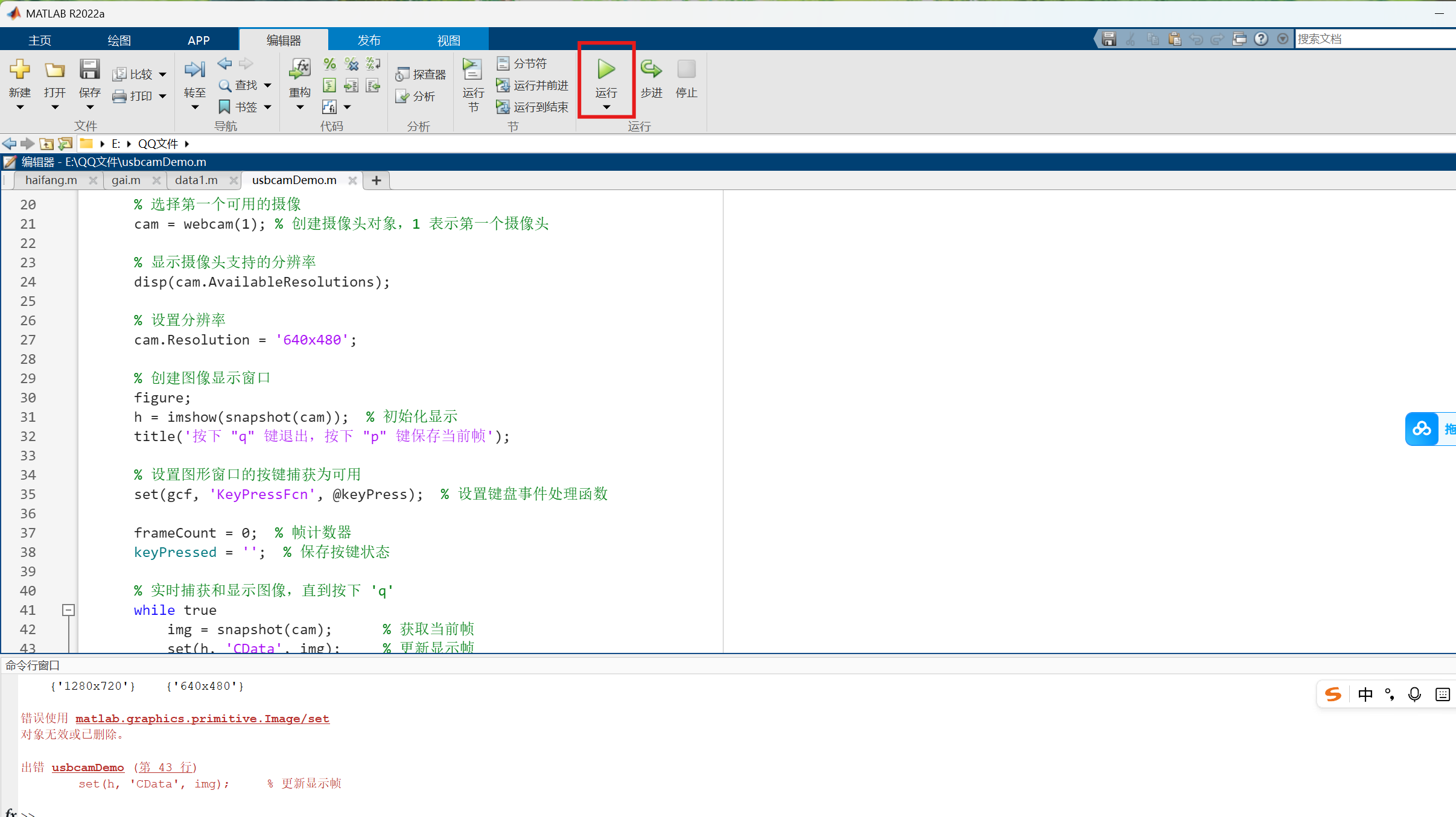Viewport: 1456px width, 817px height.
Task: Open the usbcamDemo error link
Action: 88,768
